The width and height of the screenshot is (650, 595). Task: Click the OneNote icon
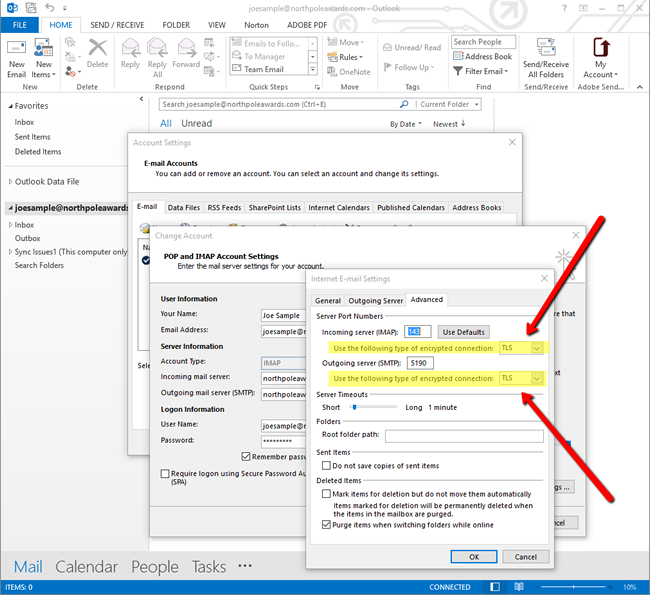click(x=332, y=72)
